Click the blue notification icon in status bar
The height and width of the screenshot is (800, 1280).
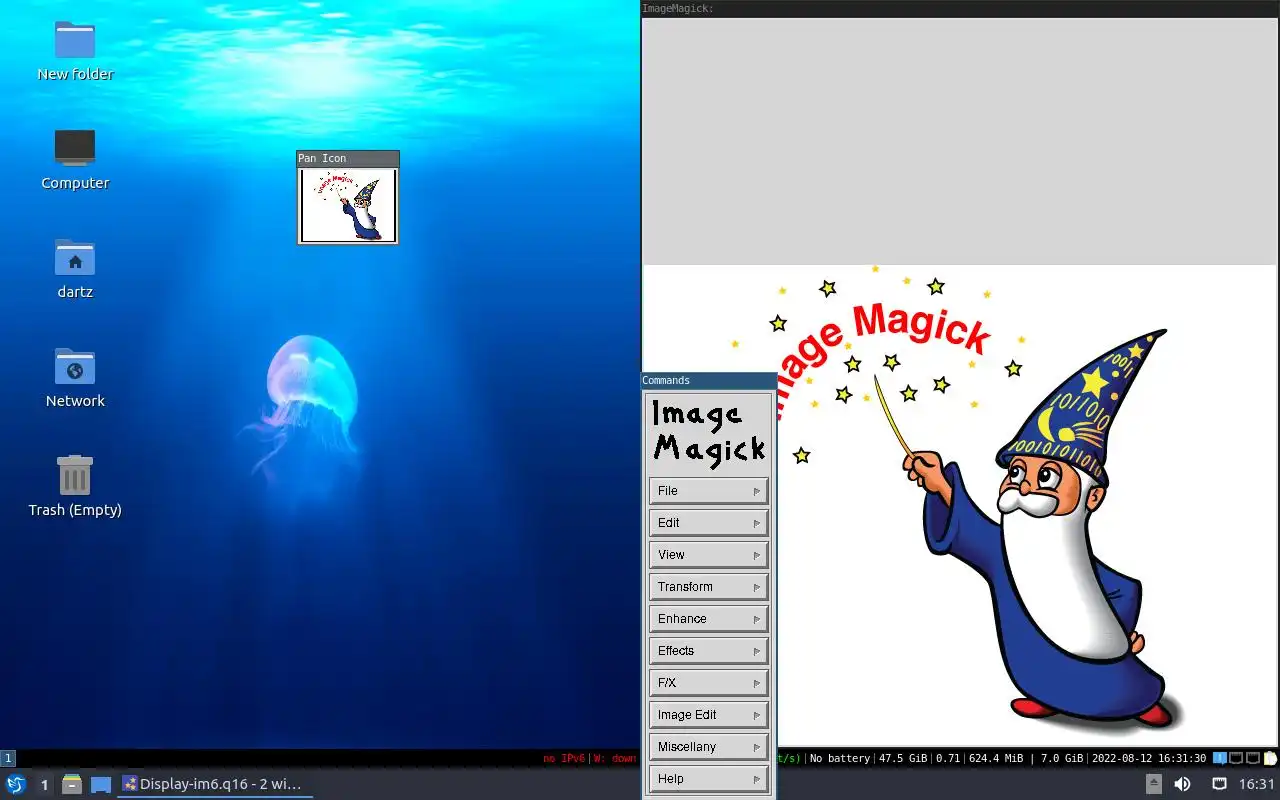coord(1219,758)
